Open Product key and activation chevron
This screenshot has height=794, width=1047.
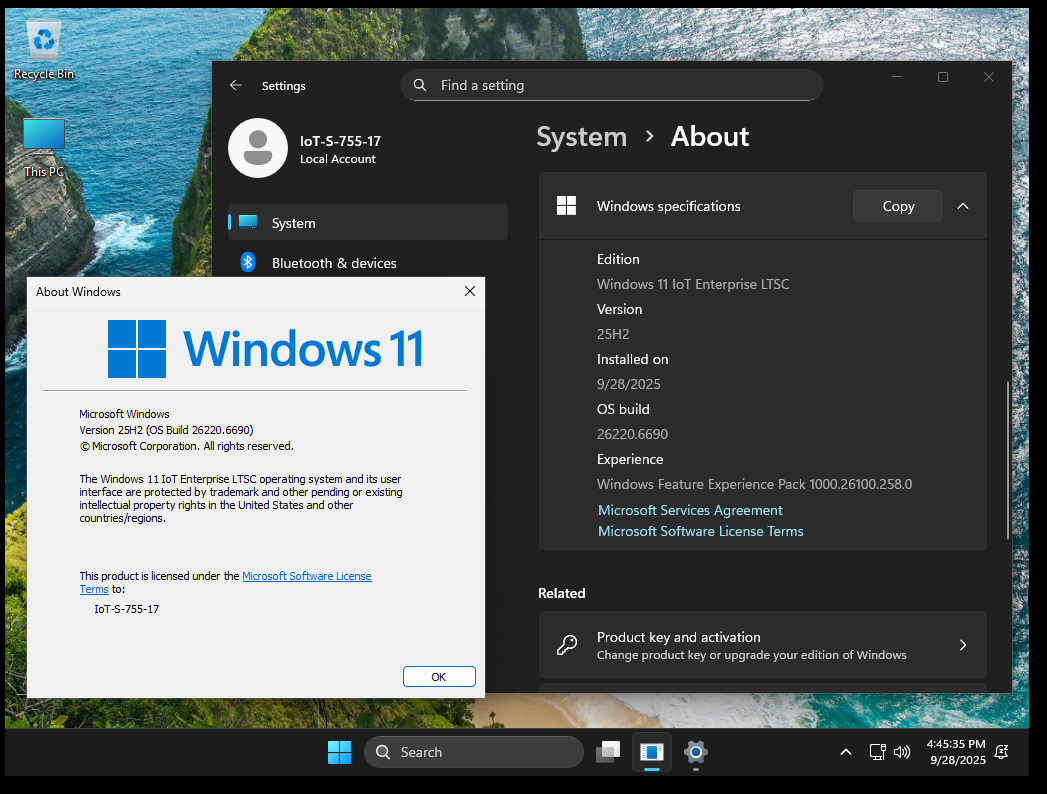[x=963, y=645]
